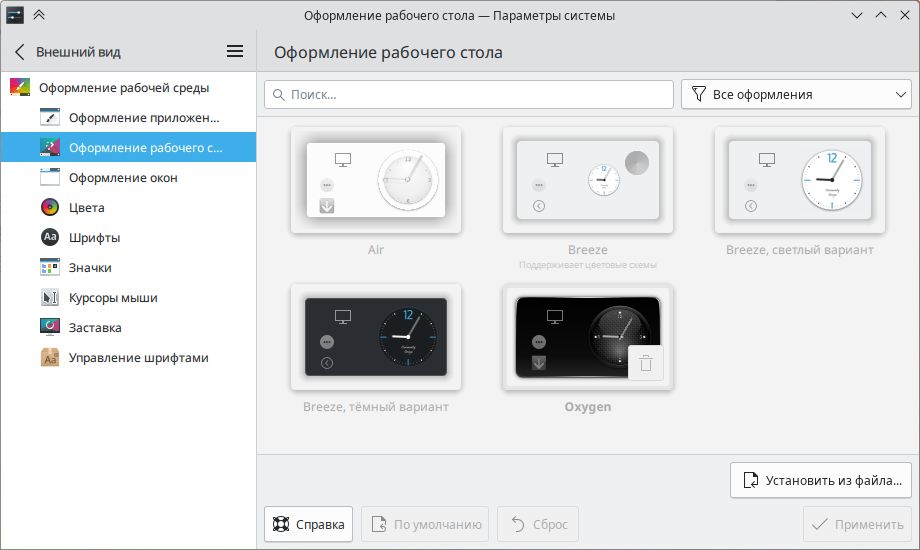The height and width of the screenshot is (550, 920).
Task: Open Оформление окон settings
Action: [128, 177]
